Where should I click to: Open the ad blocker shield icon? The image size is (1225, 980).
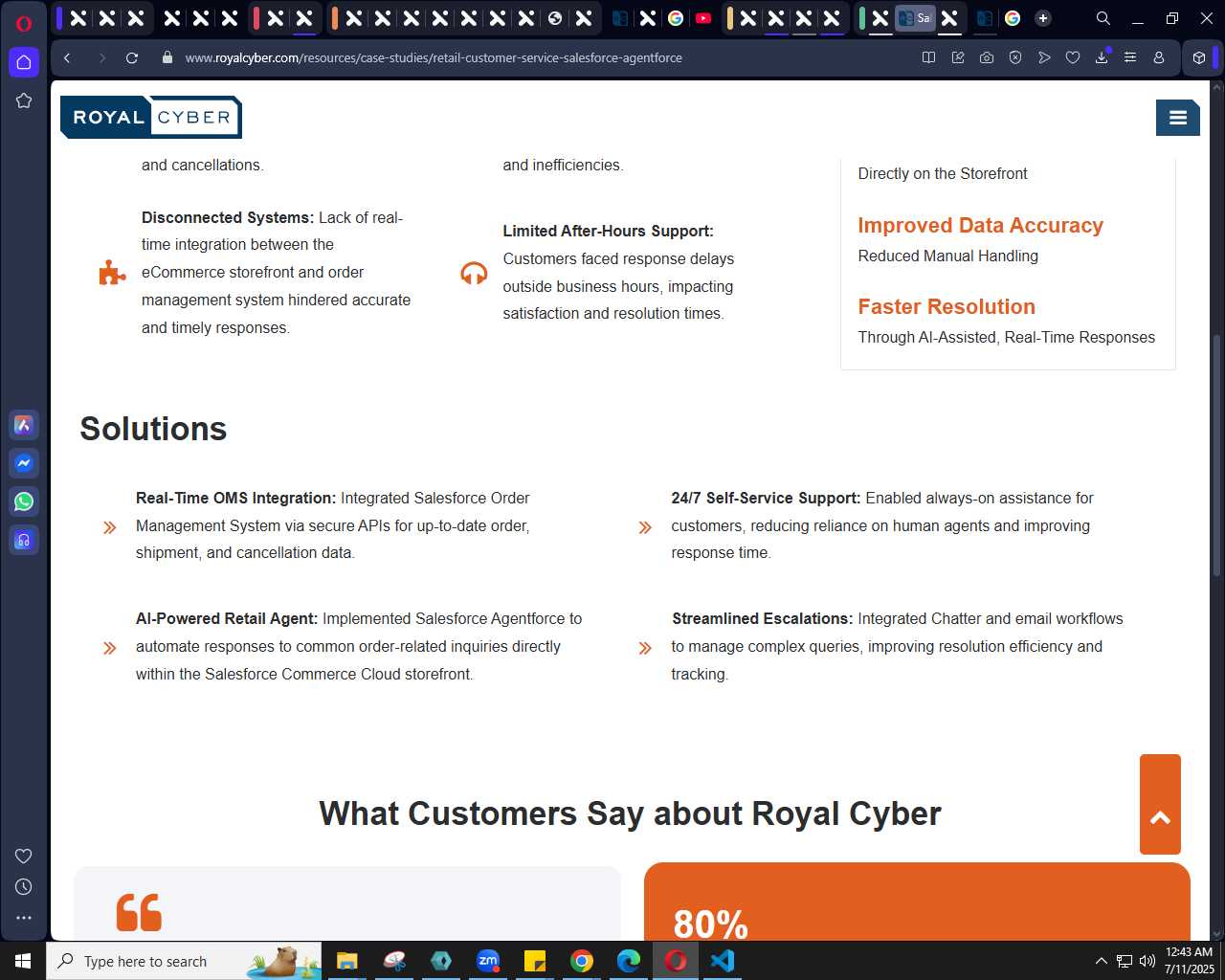1015,57
